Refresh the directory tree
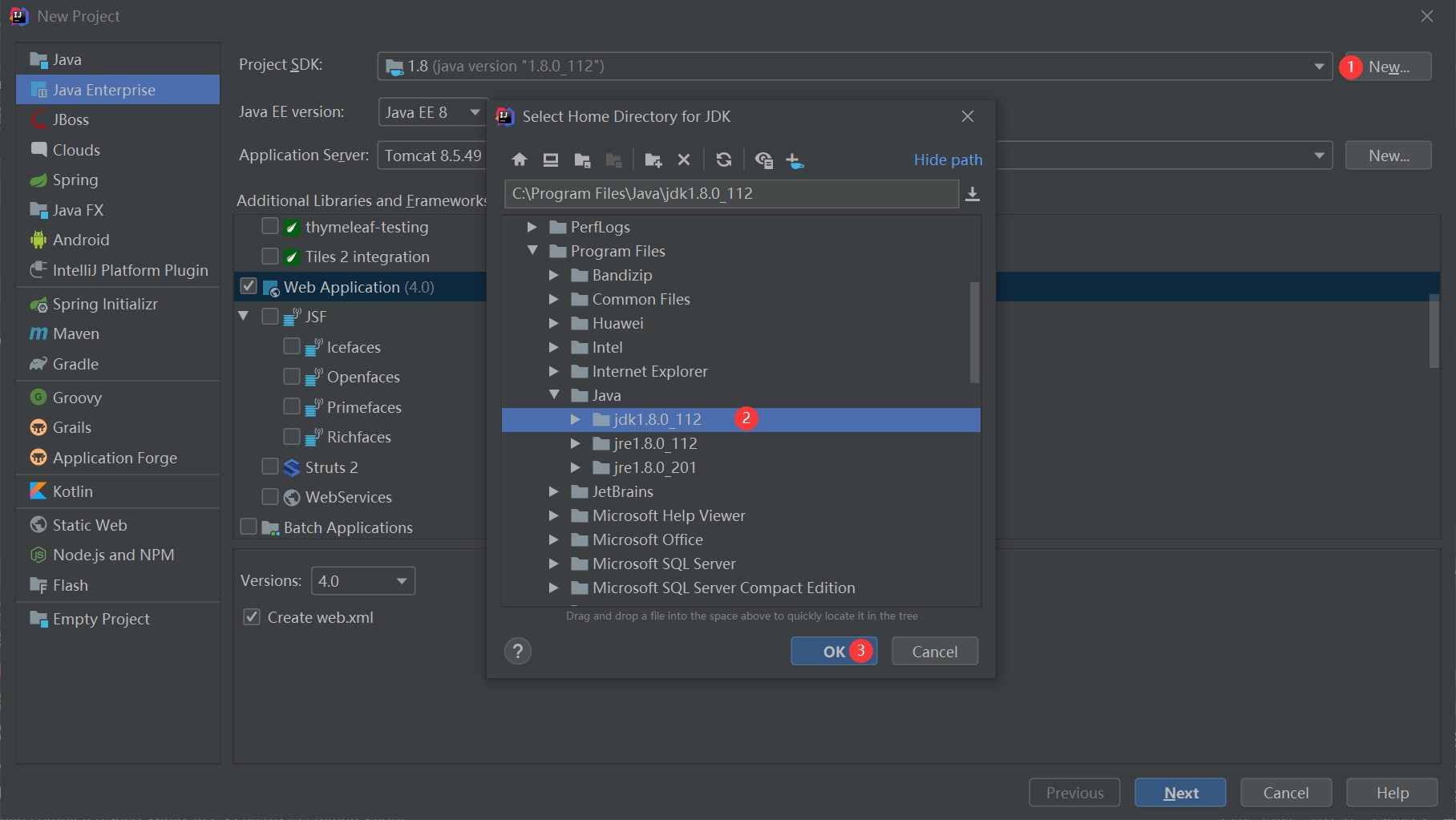The width and height of the screenshot is (1456, 820). [x=724, y=160]
